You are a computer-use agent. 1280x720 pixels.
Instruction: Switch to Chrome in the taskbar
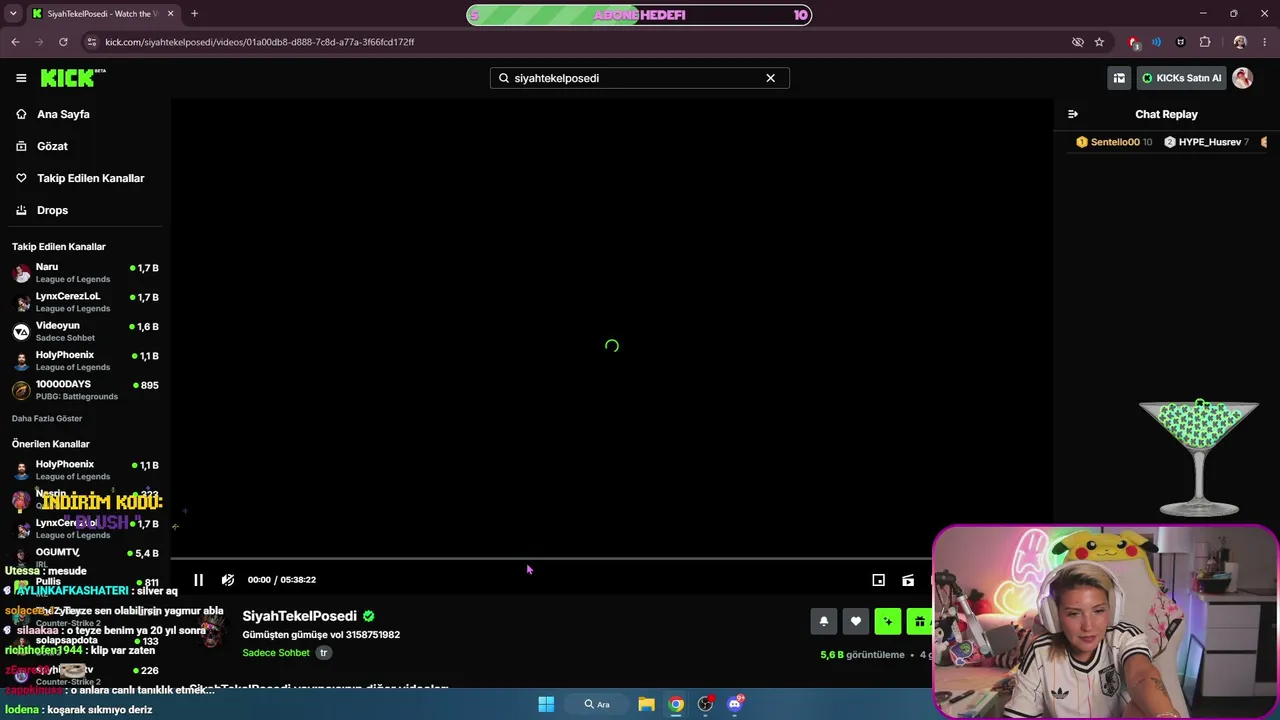tap(676, 704)
